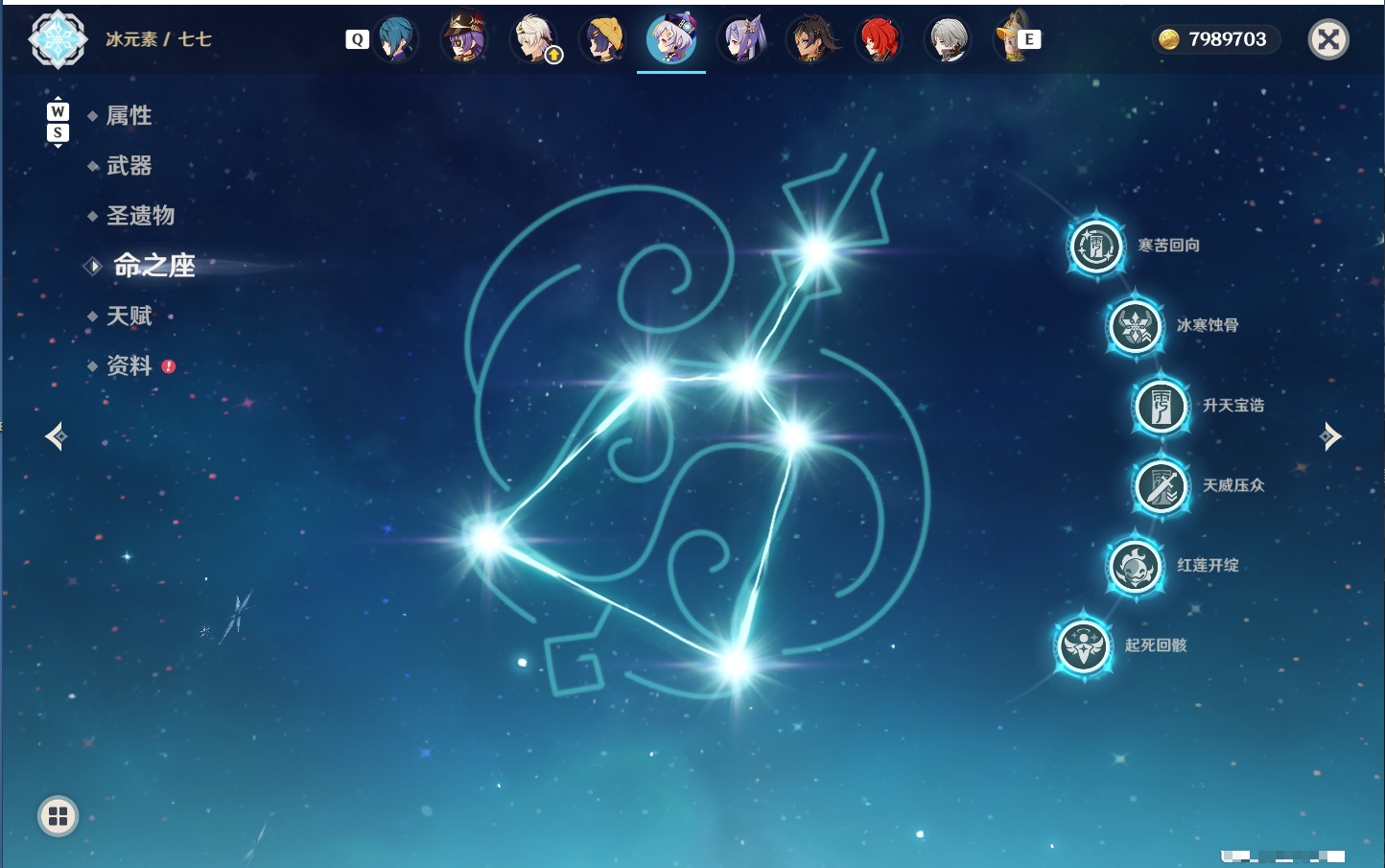Click the gold Mora coin icon

click(1169, 39)
